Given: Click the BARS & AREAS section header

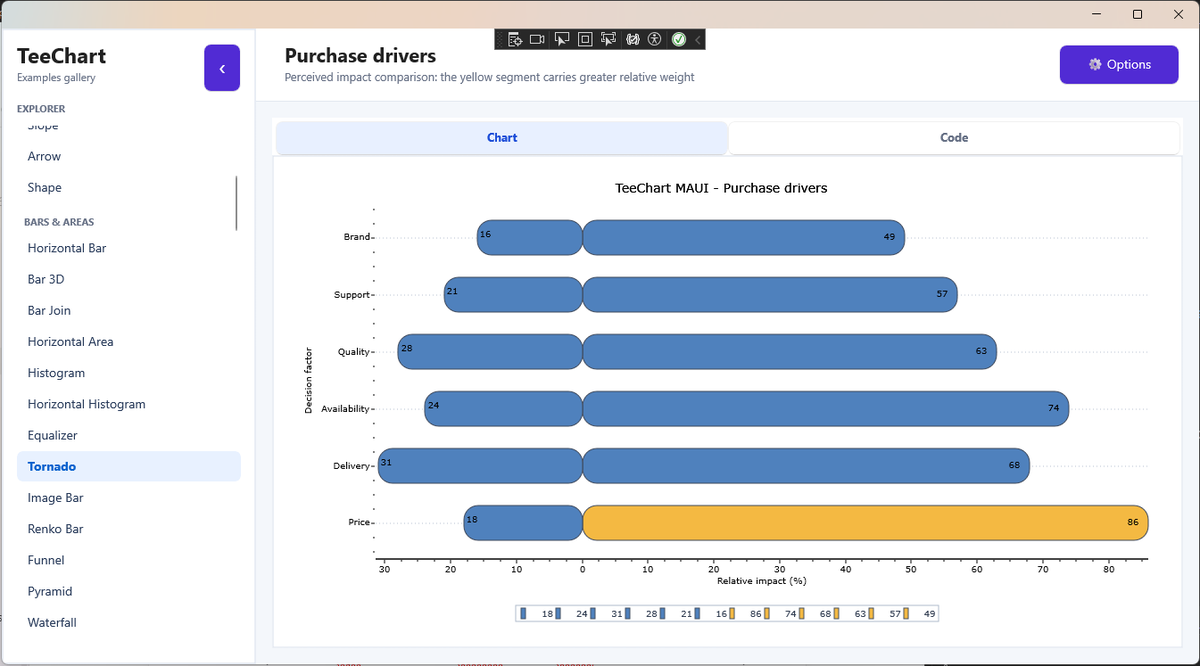Looking at the screenshot, I should 59,222.
